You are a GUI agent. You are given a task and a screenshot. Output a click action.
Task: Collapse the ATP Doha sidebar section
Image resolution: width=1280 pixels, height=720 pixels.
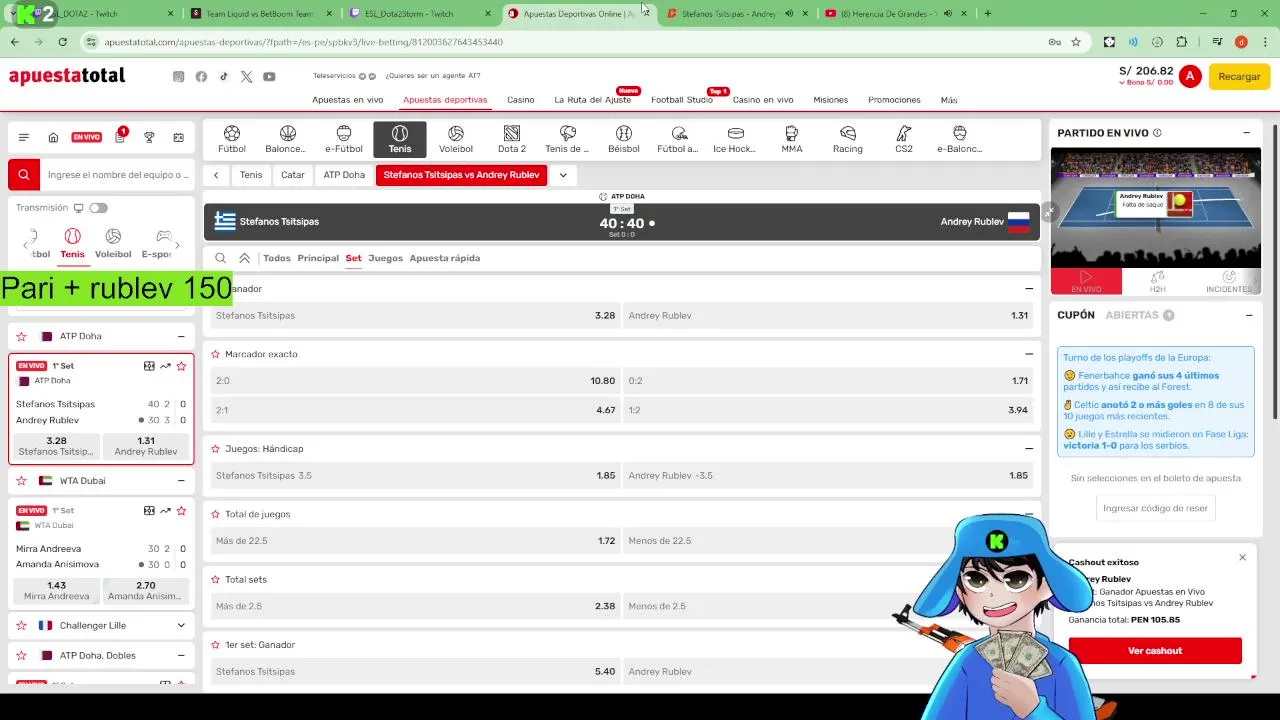click(x=181, y=337)
